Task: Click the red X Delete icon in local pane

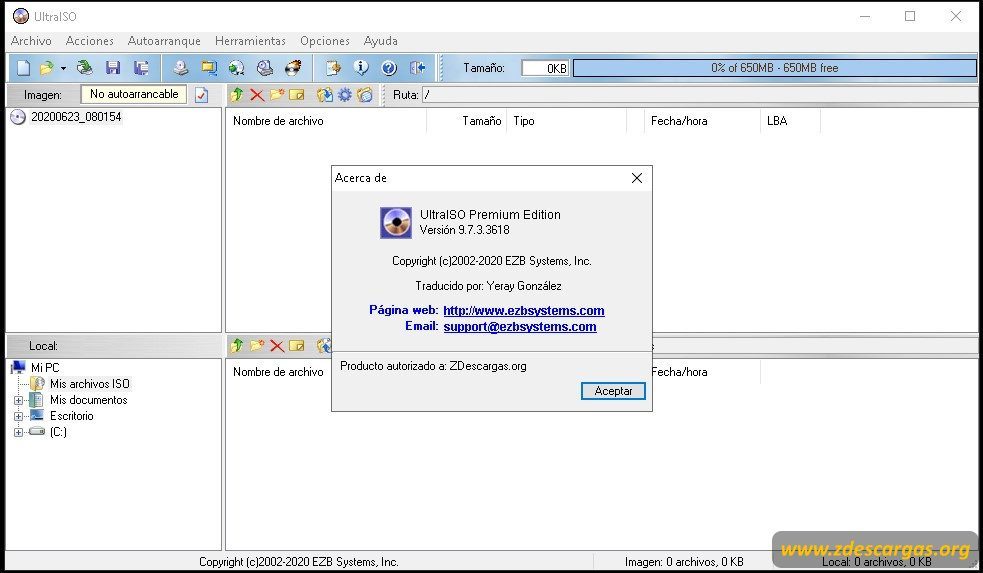Action: tap(276, 345)
